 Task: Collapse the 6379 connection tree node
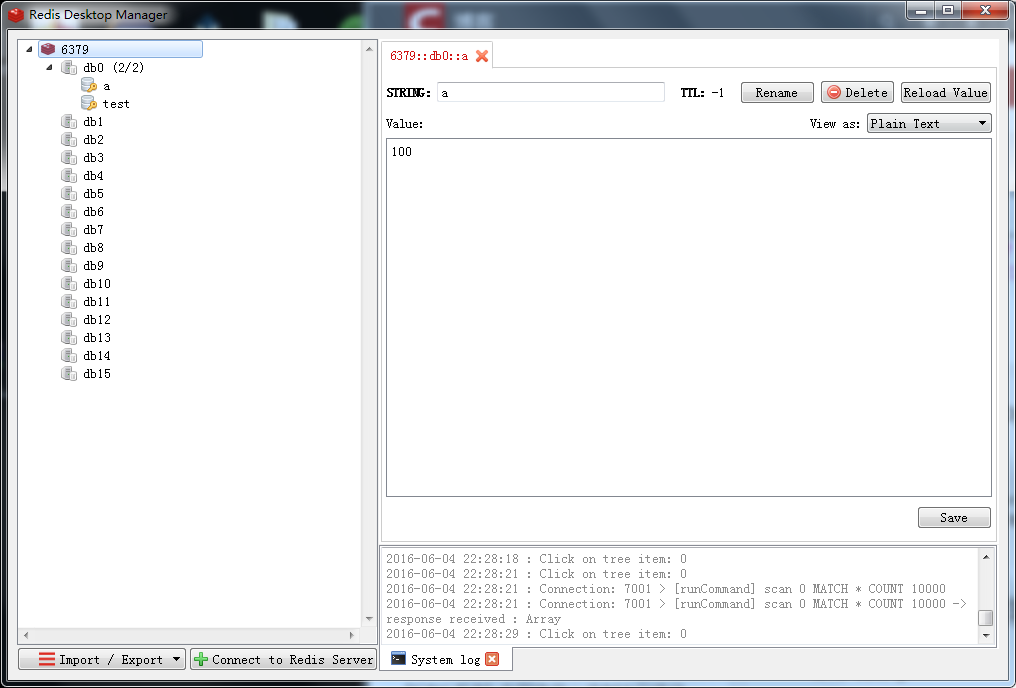point(29,49)
